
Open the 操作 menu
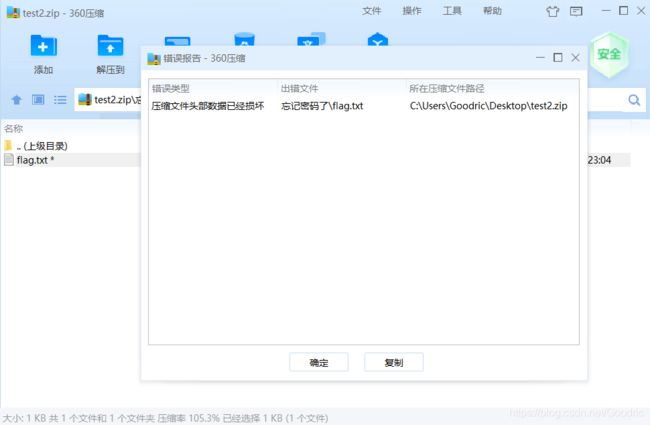(412, 11)
